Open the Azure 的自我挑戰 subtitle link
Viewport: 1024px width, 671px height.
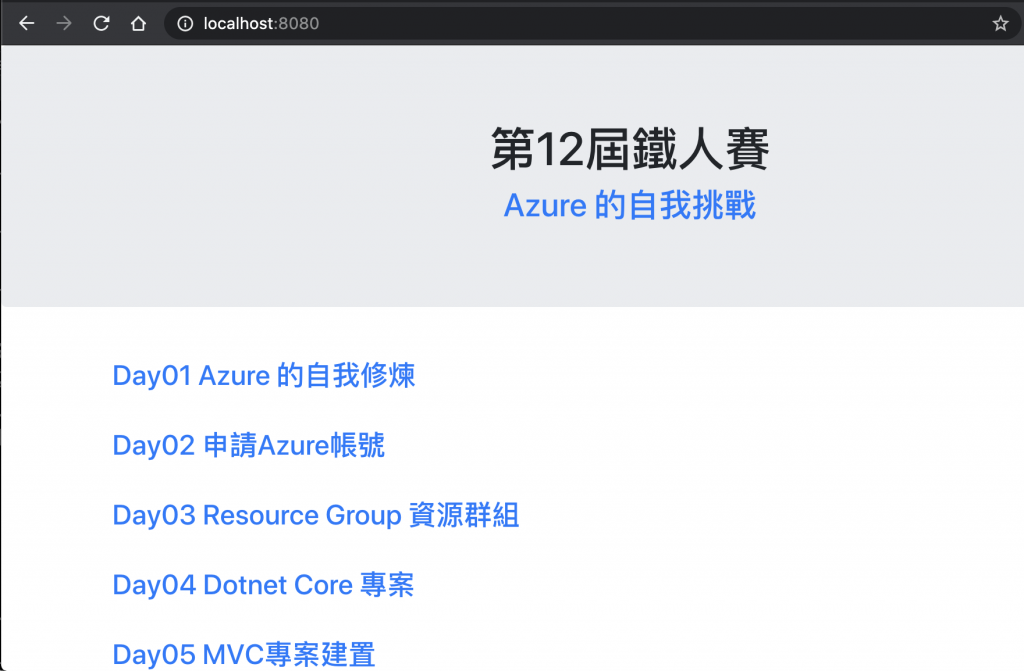pyautogui.click(x=630, y=205)
